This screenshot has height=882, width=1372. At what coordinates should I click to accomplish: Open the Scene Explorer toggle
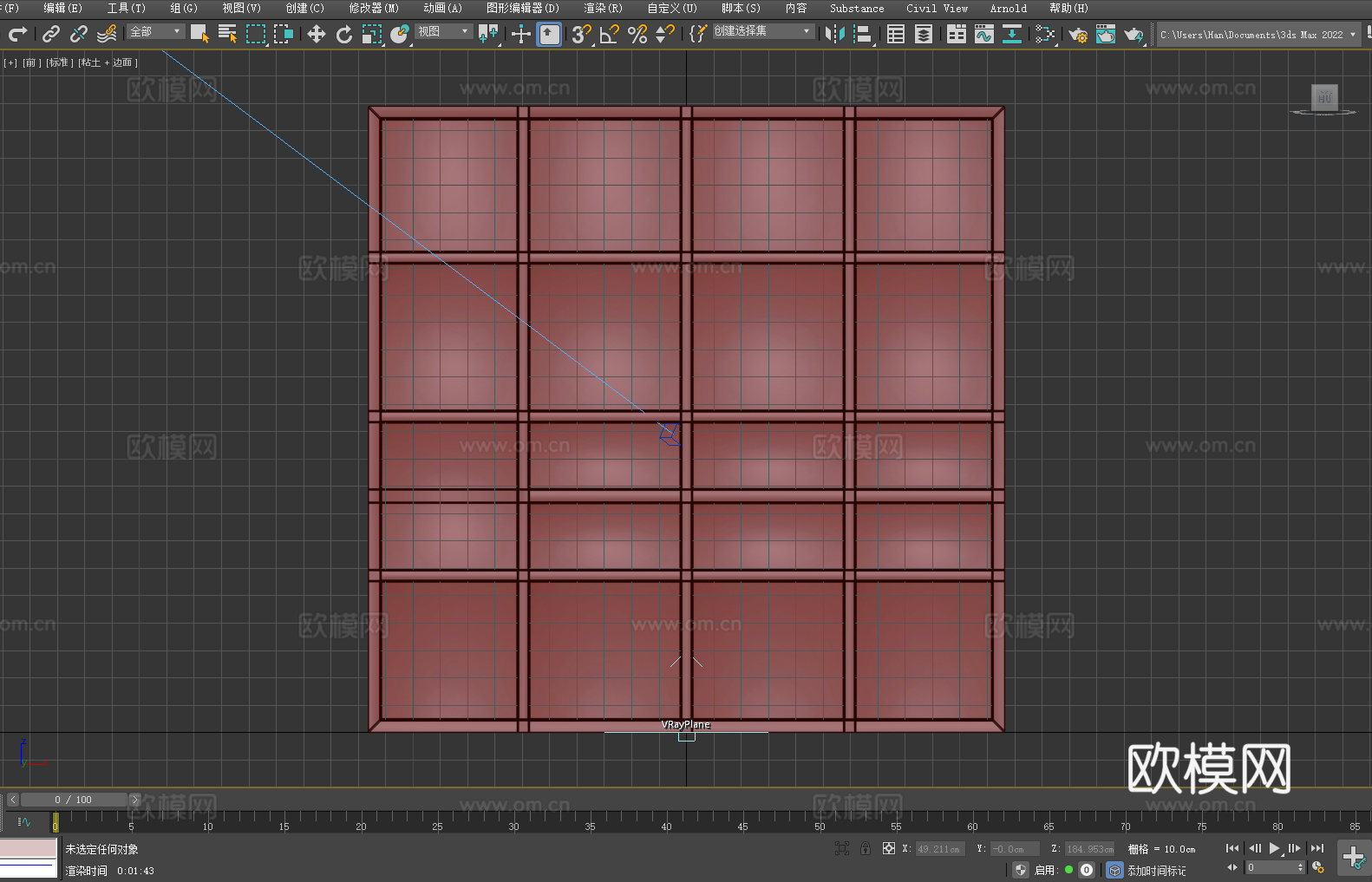896,34
